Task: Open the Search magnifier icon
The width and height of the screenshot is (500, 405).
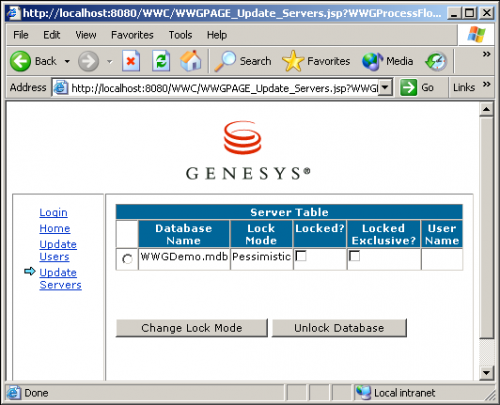Action: click(225, 61)
